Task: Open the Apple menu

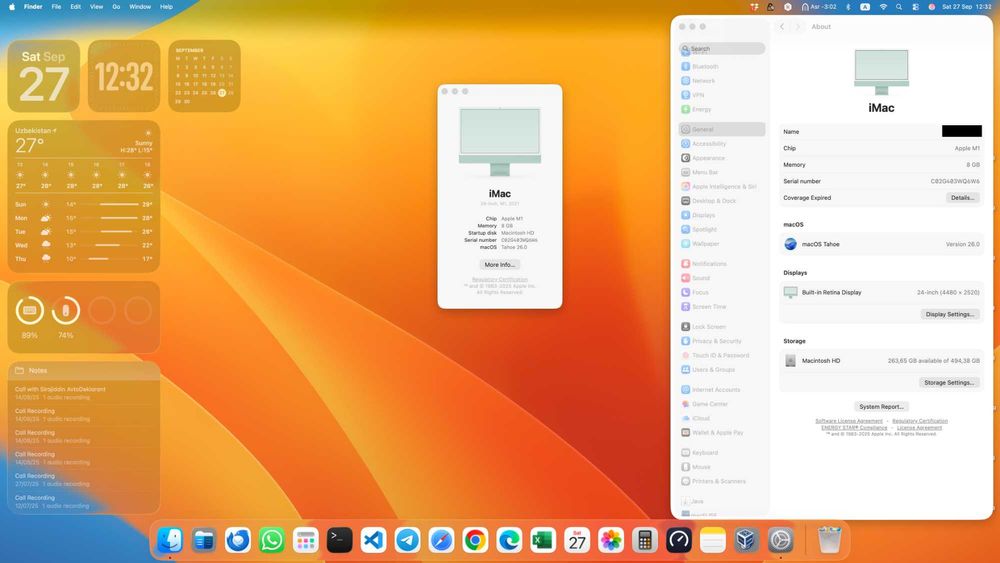Action: (x=11, y=6)
